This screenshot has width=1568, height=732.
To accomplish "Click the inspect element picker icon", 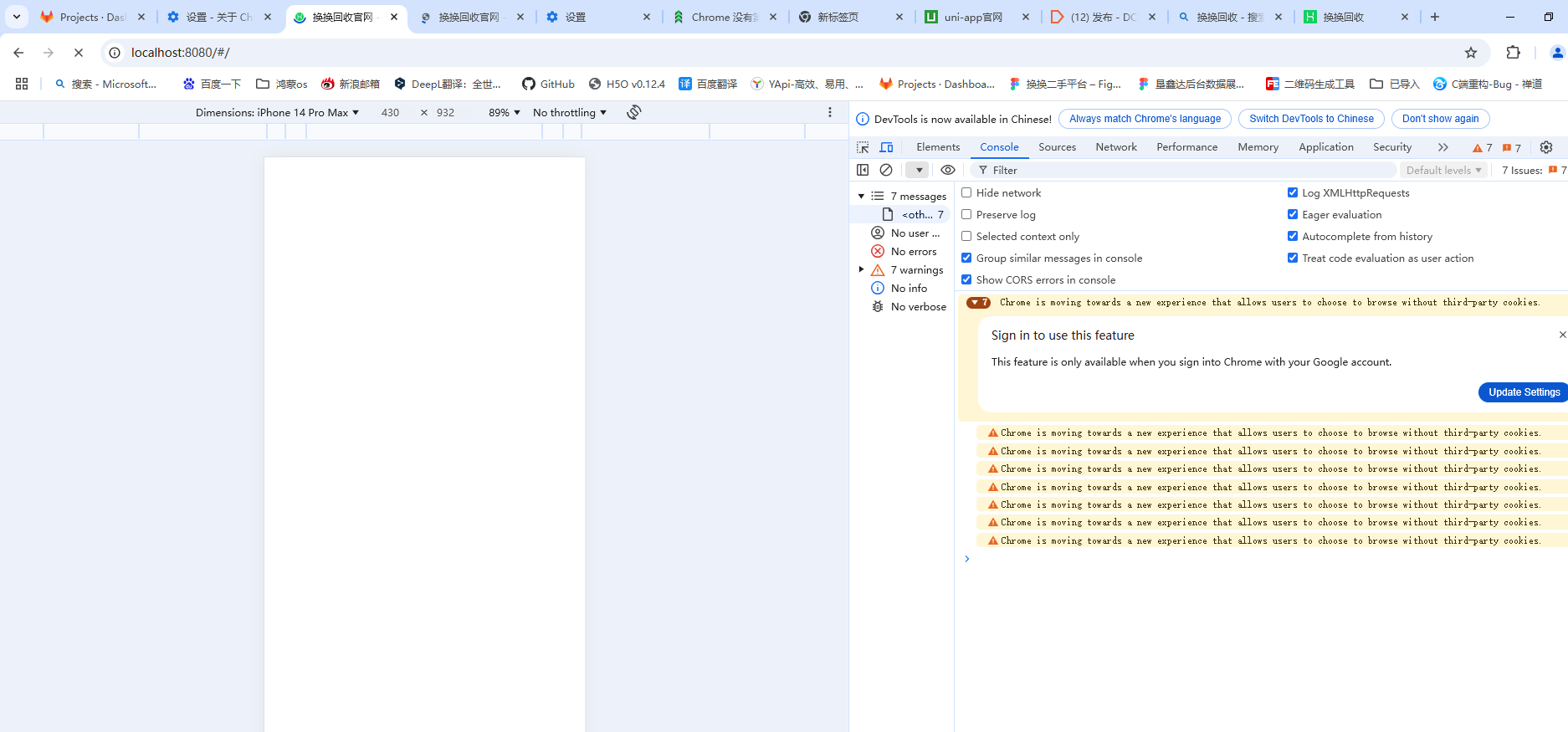I will click(863, 147).
